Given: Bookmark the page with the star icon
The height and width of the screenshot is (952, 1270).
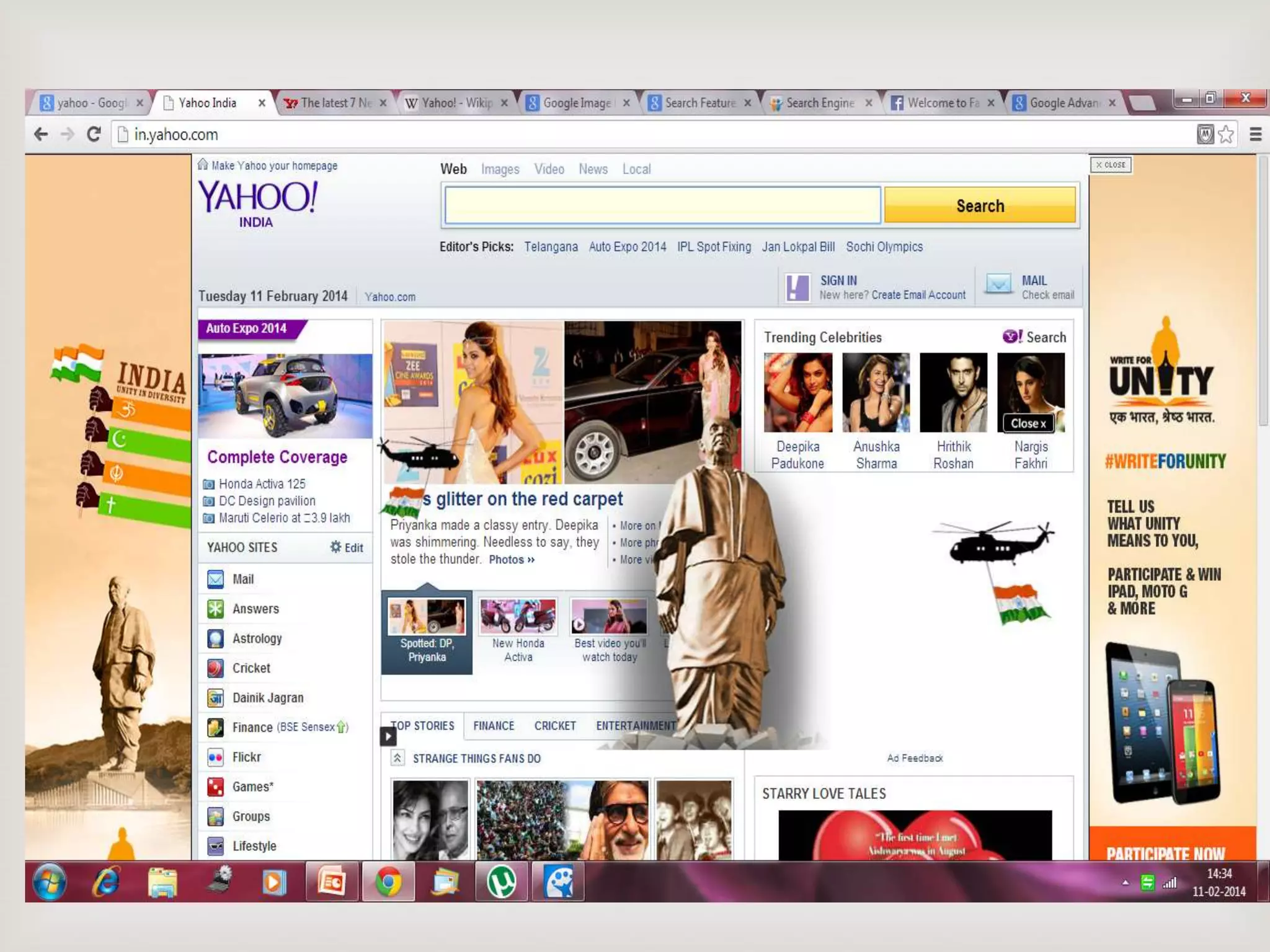Looking at the screenshot, I should pyautogui.click(x=1226, y=134).
